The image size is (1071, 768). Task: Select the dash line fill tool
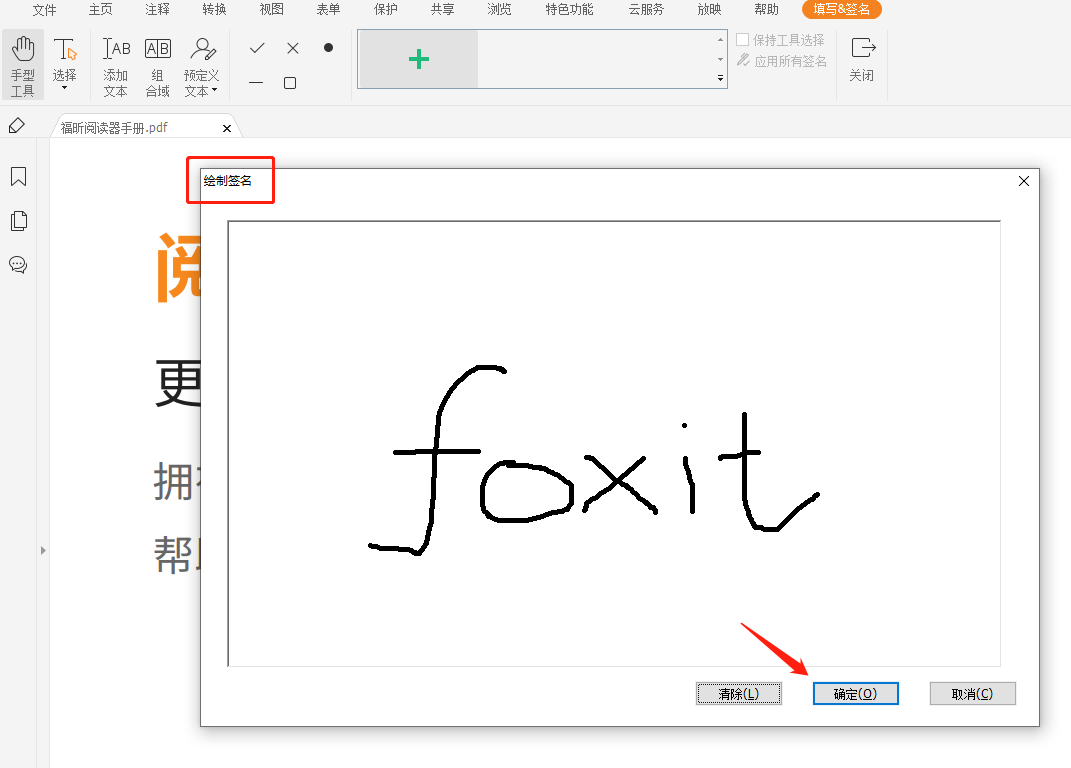[257, 83]
